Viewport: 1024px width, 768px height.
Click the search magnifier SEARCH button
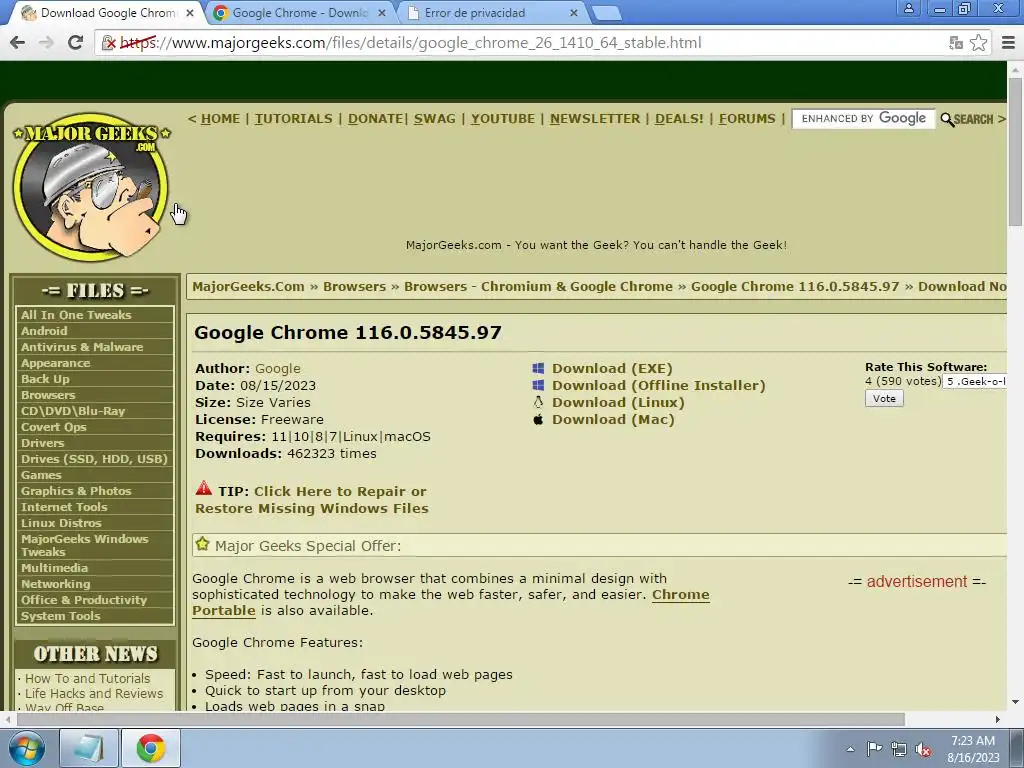tap(968, 119)
